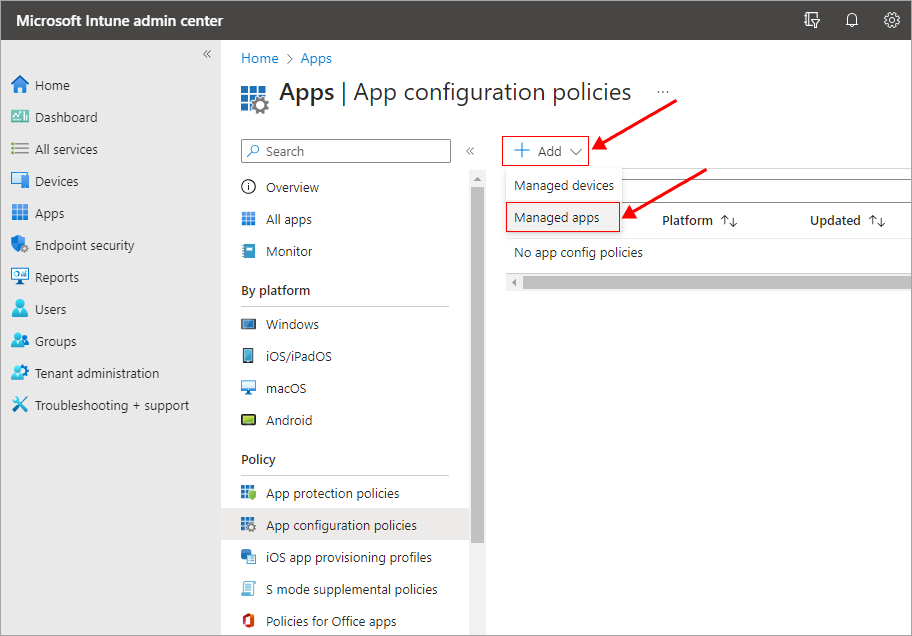912x636 pixels.
Task: Open the notifications bell icon
Action: pos(852,20)
